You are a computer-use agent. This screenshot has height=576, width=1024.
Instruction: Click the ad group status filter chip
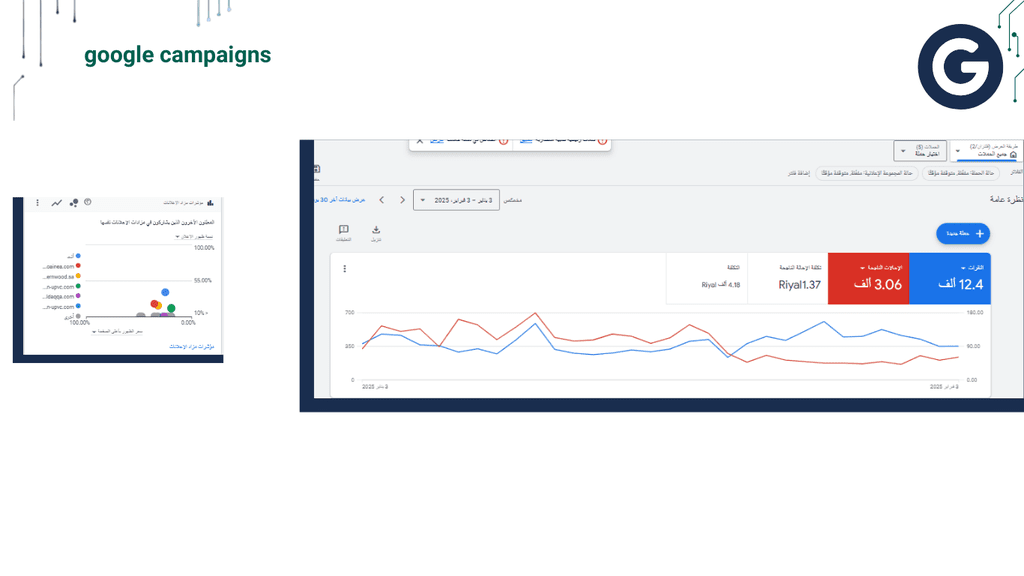(x=867, y=173)
